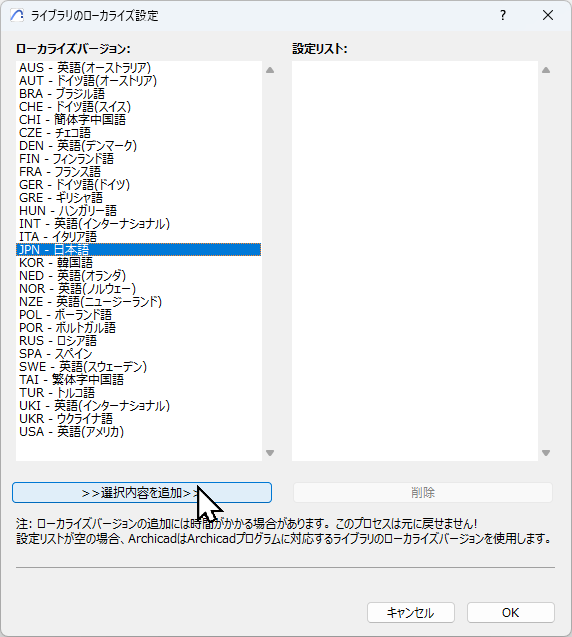Click up arrow of localization list scrollbar
572x637 pixels.
[270, 70]
